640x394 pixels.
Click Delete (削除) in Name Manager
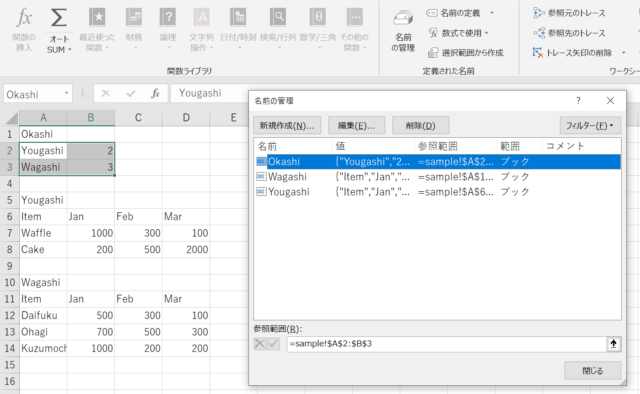point(420,125)
